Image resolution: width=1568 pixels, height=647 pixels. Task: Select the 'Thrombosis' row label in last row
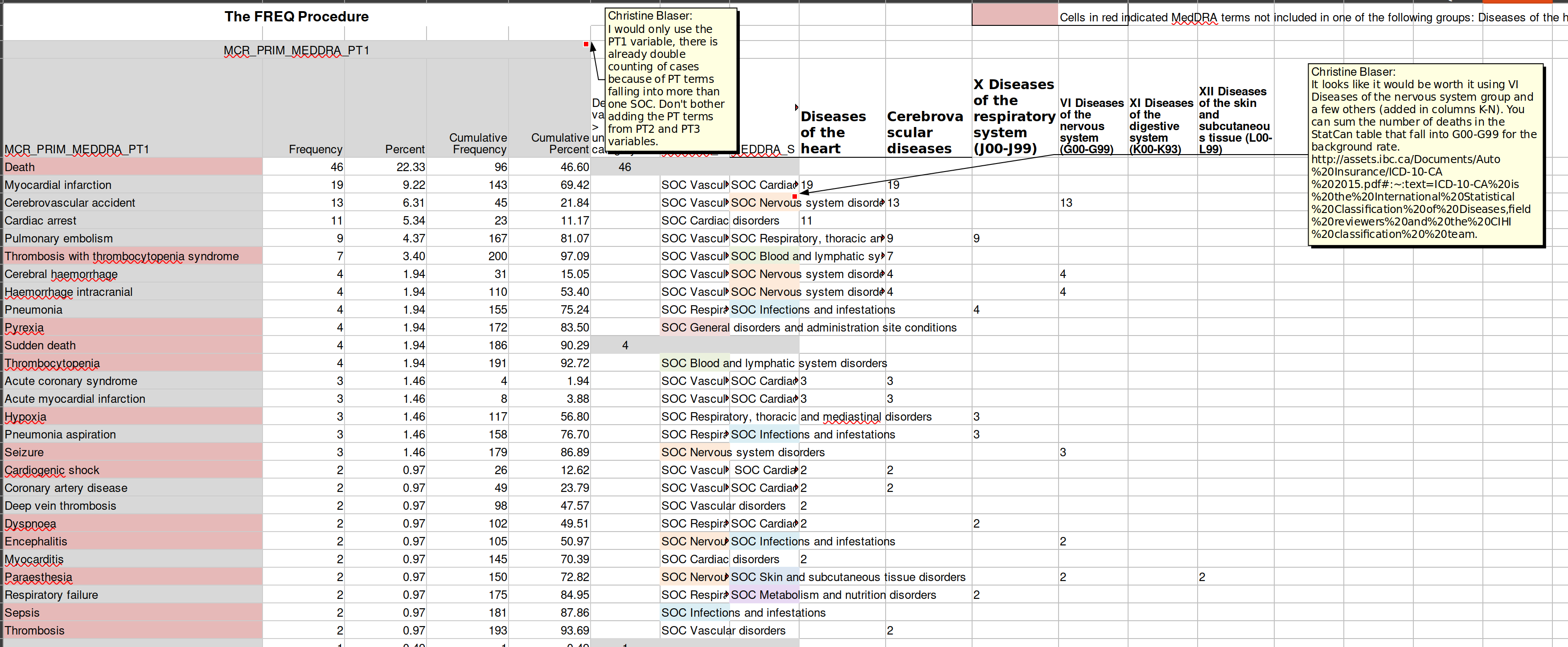(x=133, y=631)
